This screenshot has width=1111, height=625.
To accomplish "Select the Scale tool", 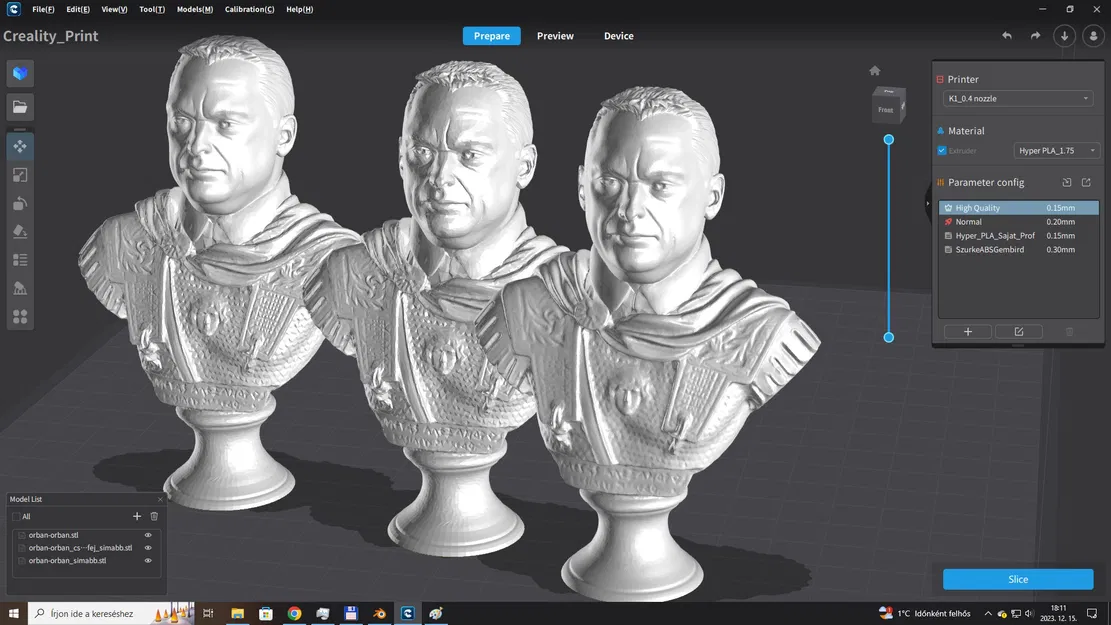I will click(x=20, y=175).
